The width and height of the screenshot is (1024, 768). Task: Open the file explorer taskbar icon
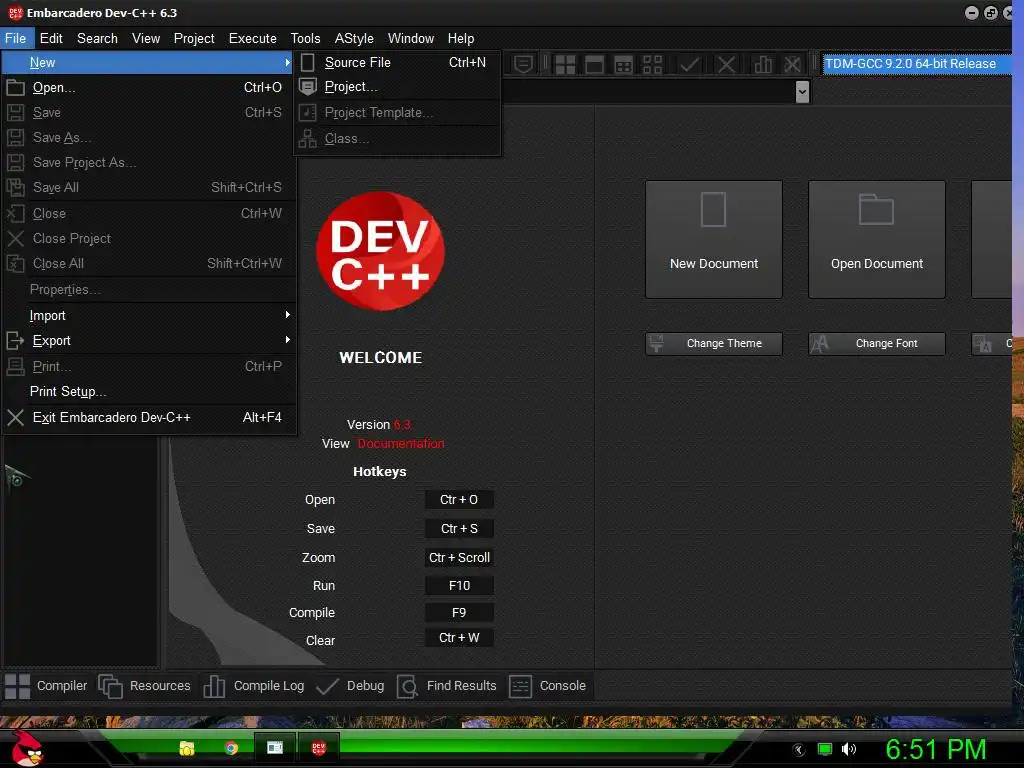pos(187,748)
